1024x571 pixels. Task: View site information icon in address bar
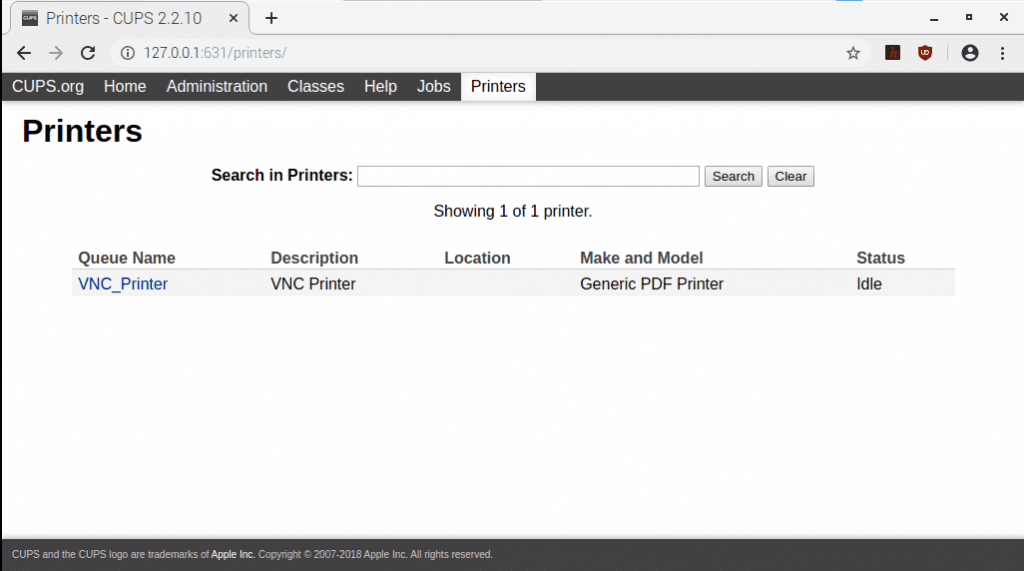pos(127,53)
